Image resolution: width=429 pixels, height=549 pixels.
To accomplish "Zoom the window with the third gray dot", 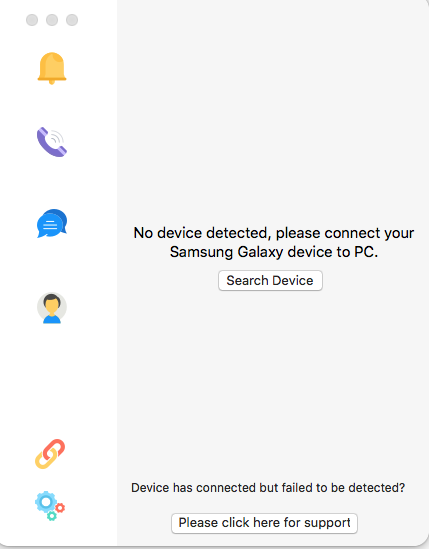I will 72,20.
